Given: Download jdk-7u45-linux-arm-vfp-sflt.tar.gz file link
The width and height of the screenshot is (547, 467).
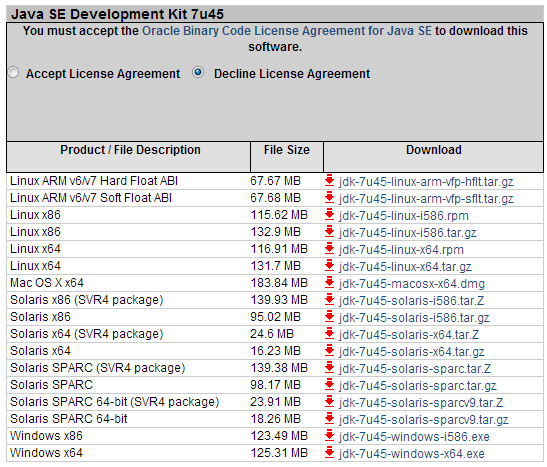Looking at the screenshot, I should point(426,199).
